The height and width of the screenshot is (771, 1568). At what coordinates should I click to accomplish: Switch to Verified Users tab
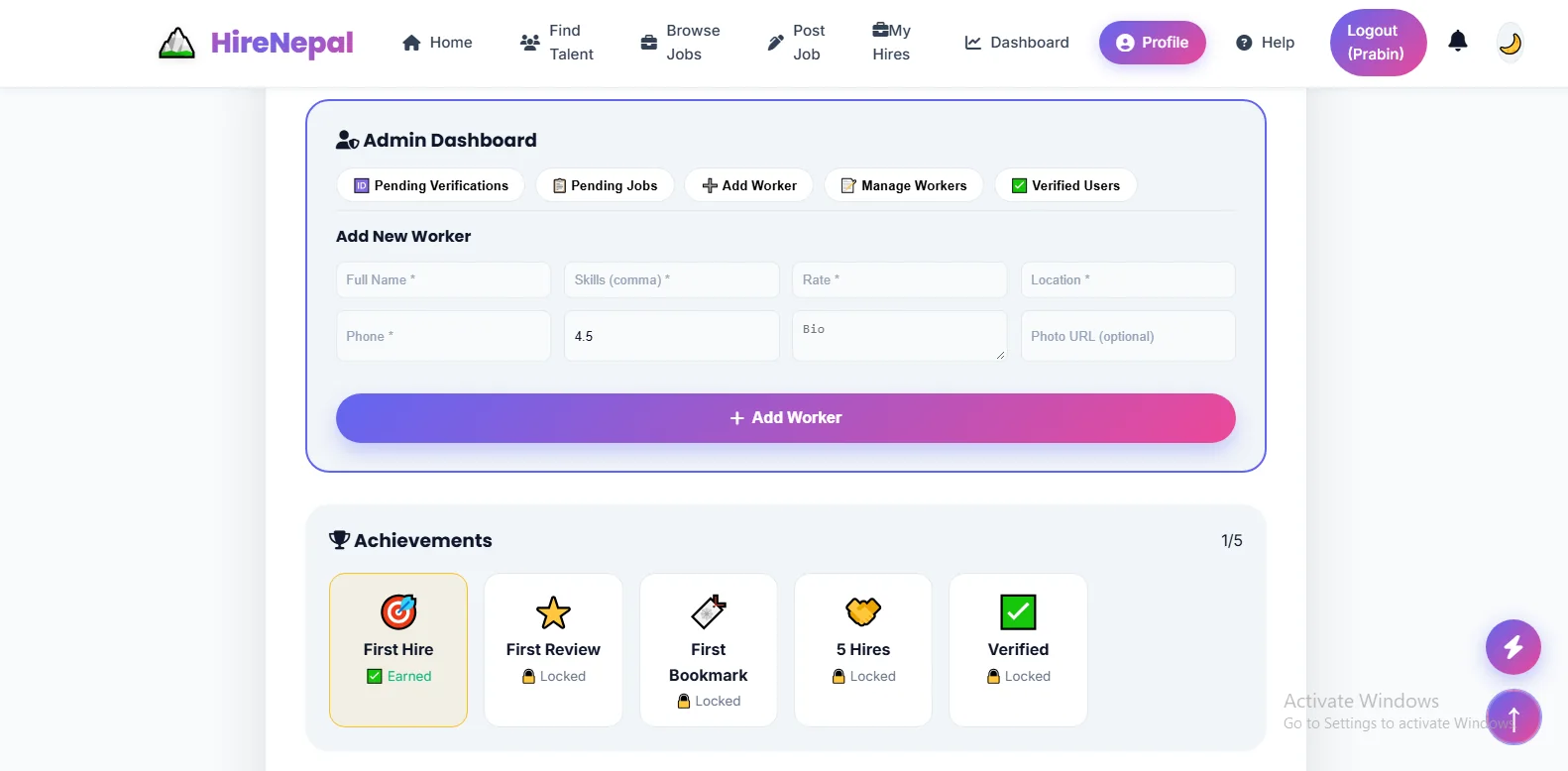1065,185
